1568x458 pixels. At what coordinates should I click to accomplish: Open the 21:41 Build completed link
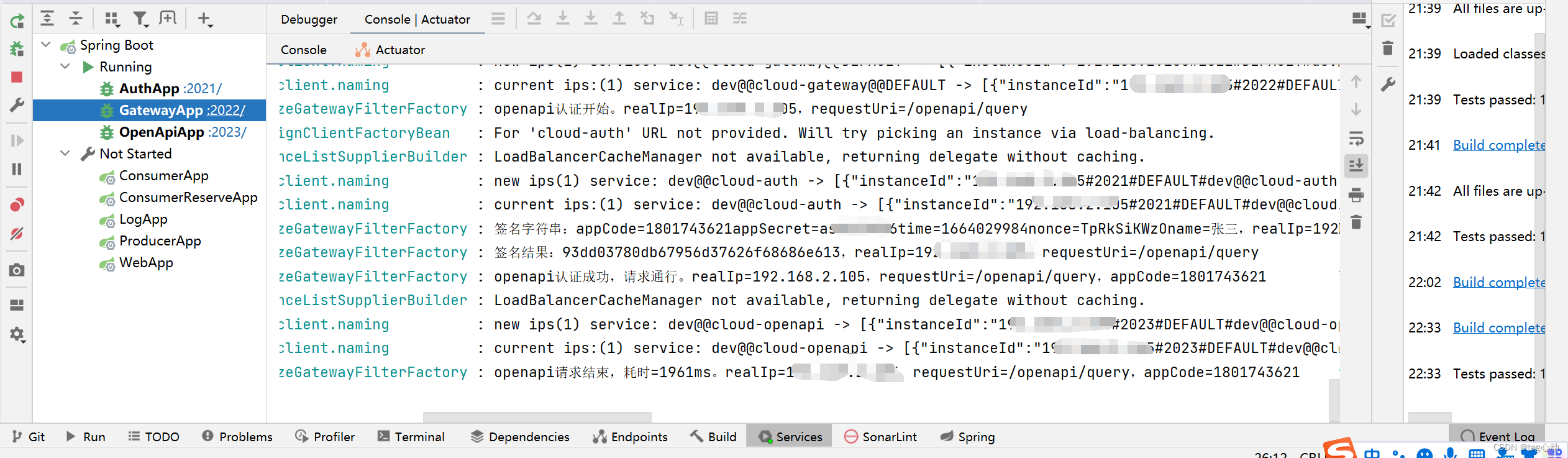[x=1498, y=145]
